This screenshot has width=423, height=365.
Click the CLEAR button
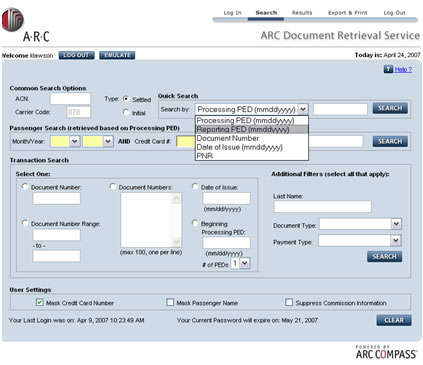pyautogui.click(x=394, y=320)
